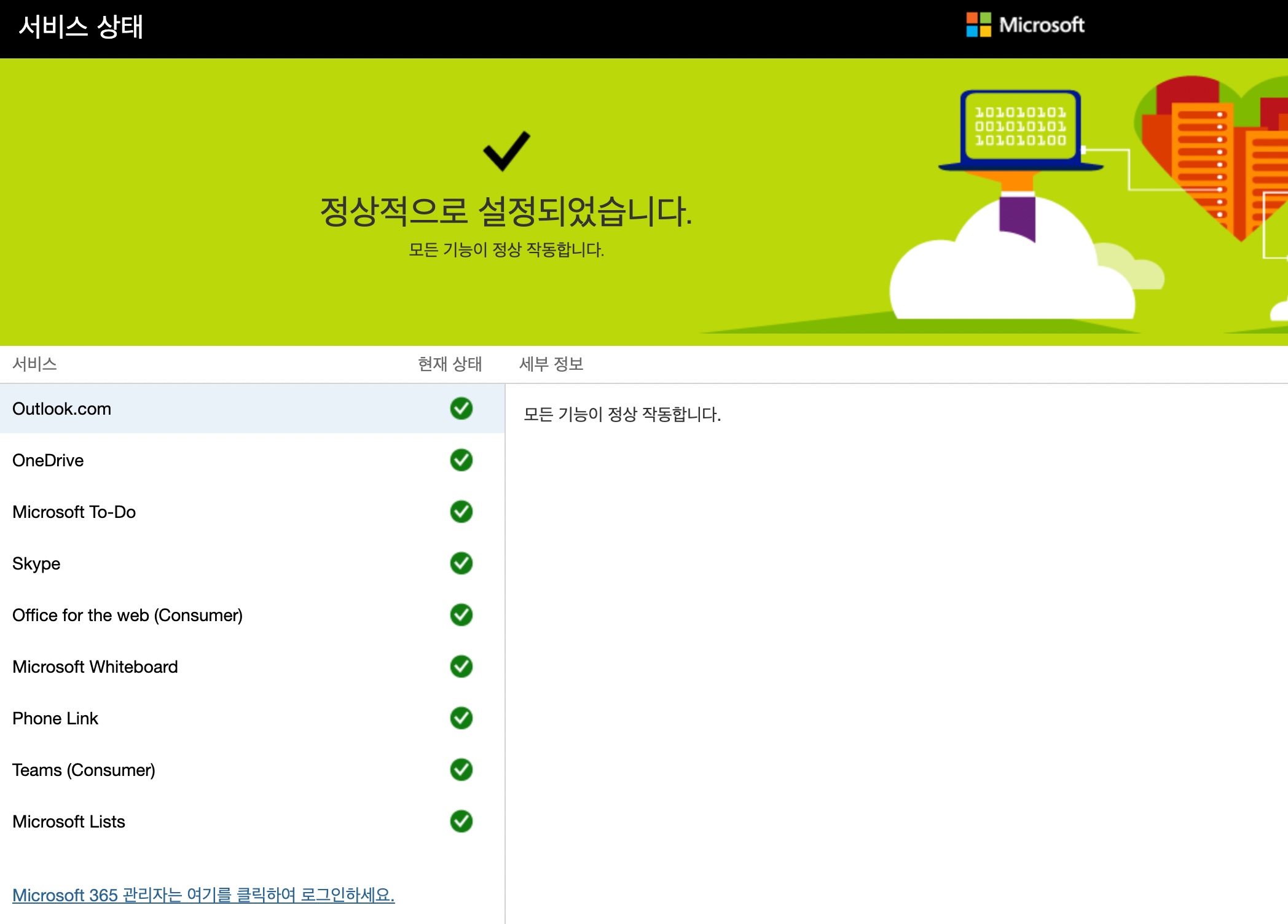Viewport: 1288px width, 924px height.
Task: Click the 서비스 column header
Action: click(34, 364)
